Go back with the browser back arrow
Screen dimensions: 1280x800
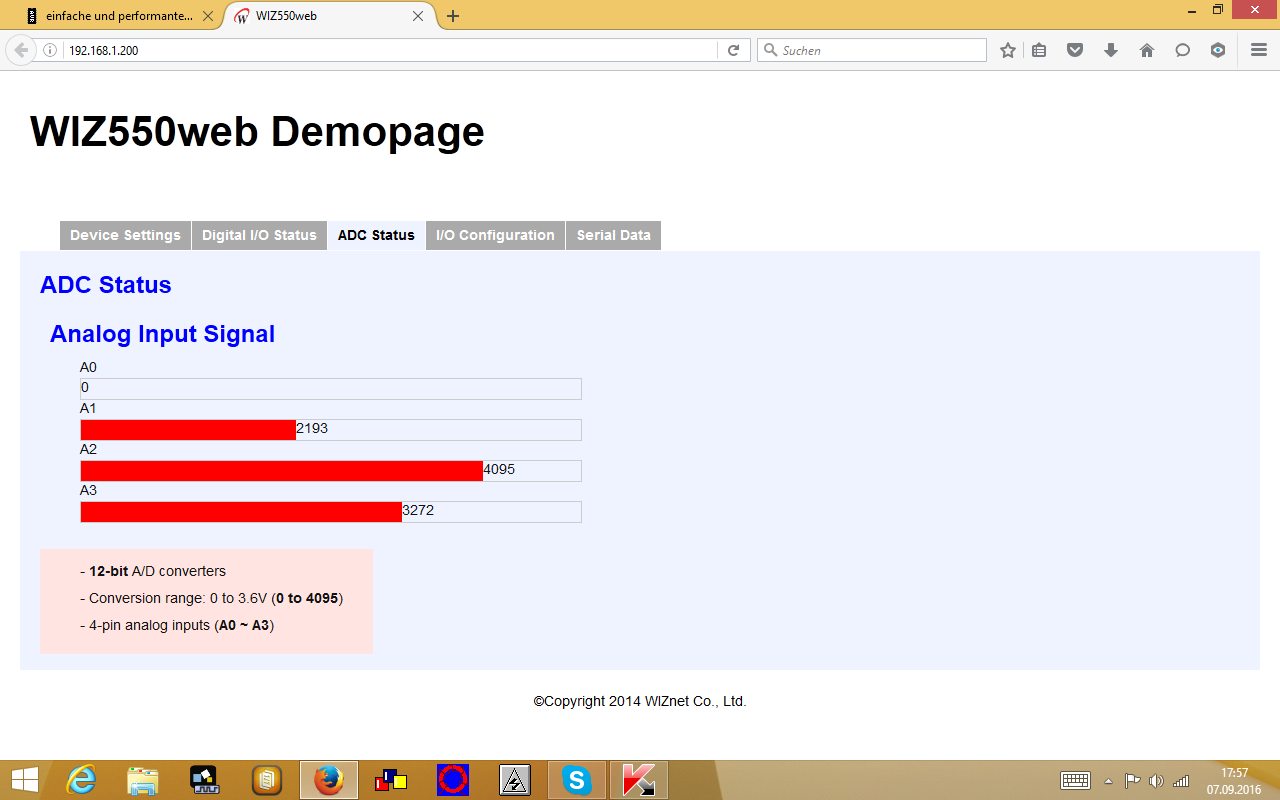[x=21, y=50]
